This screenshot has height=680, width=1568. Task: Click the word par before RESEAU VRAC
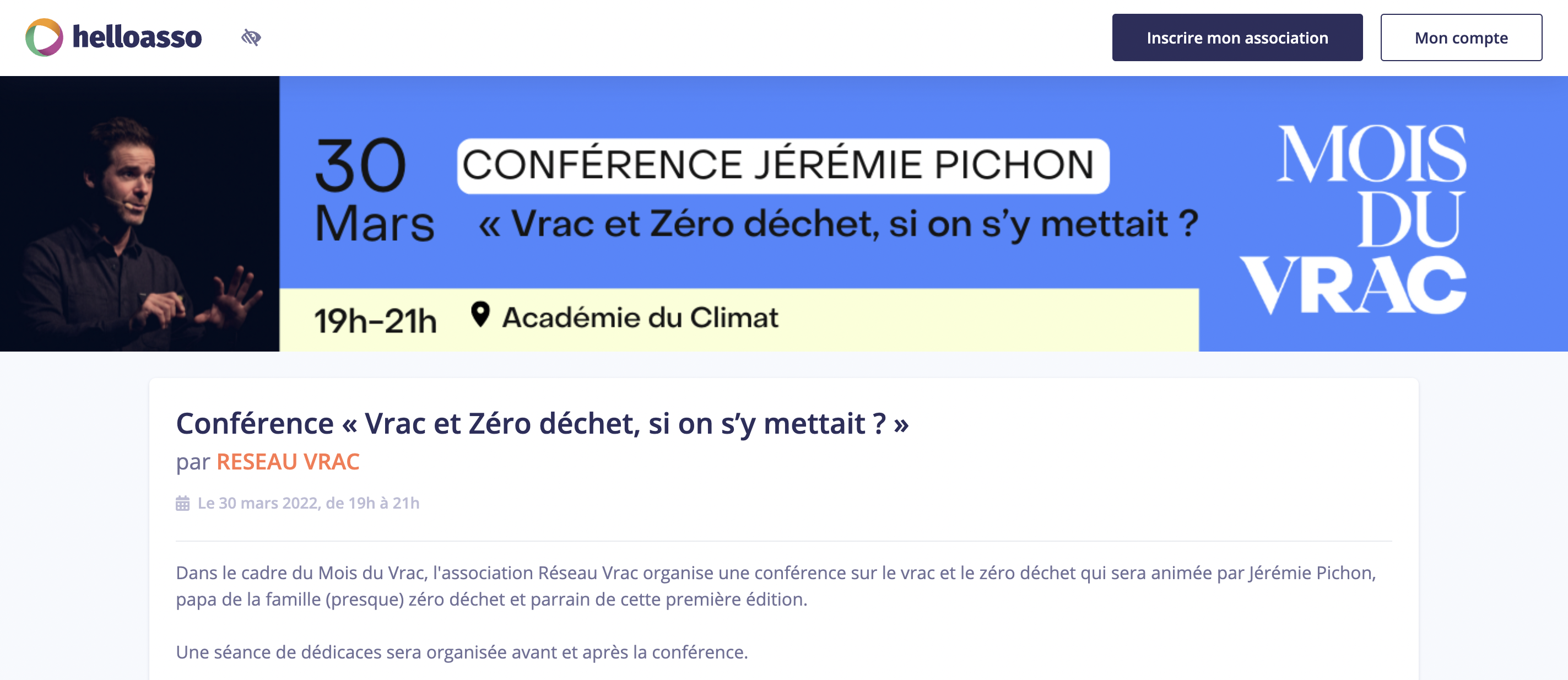pyautogui.click(x=192, y=462)
